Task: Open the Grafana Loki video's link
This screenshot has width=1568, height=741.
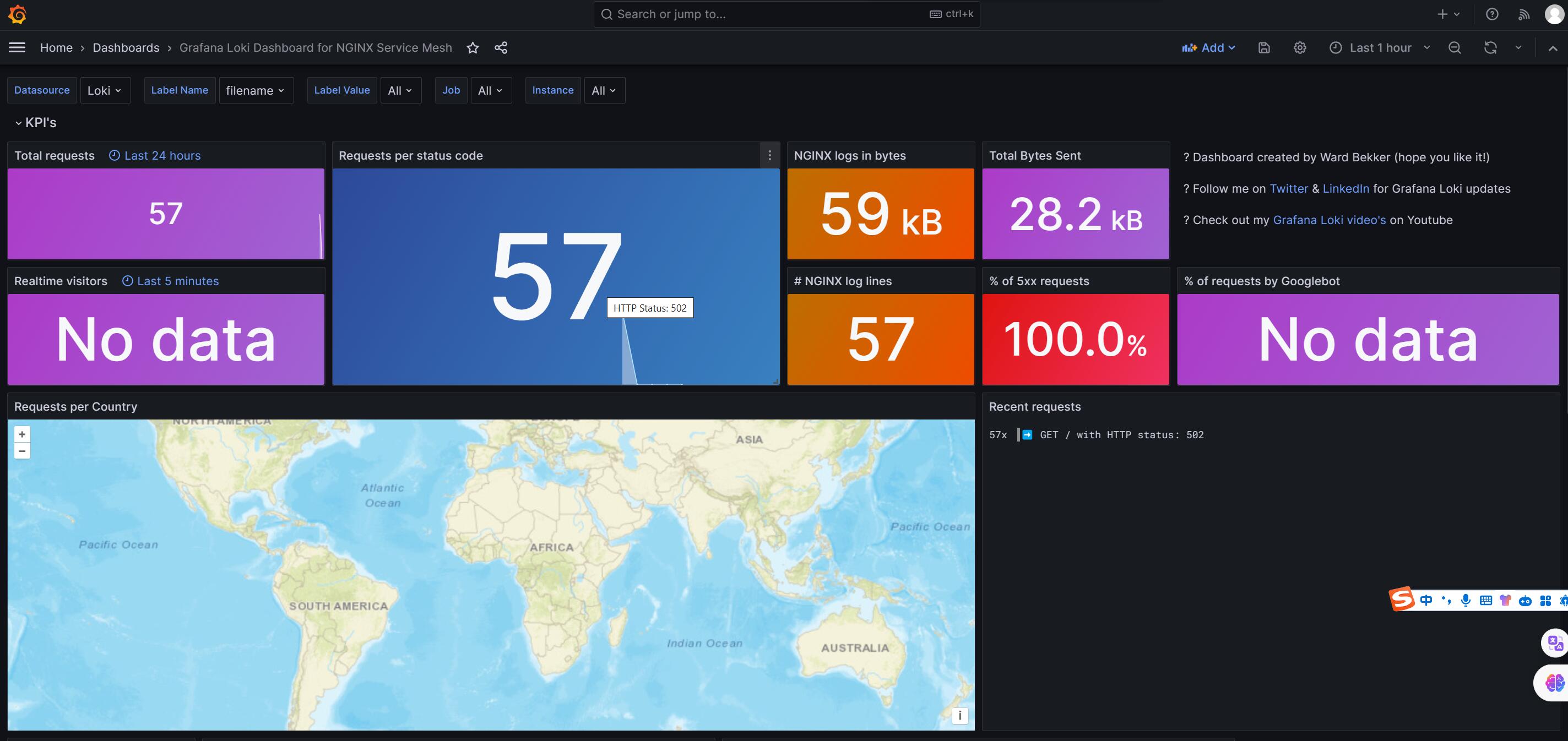Action: click(x=1329, y=220)
